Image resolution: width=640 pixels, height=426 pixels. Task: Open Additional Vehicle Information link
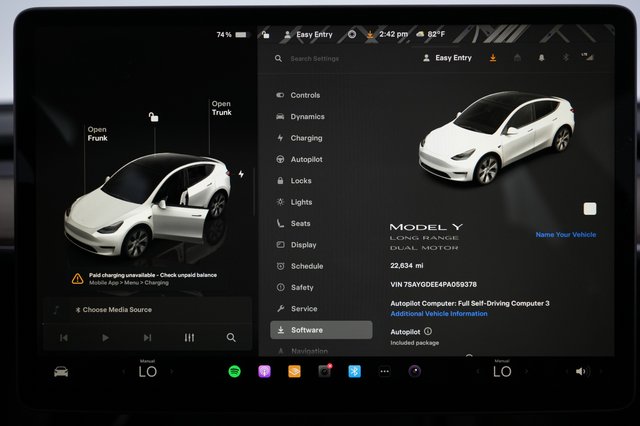(439, 314)
